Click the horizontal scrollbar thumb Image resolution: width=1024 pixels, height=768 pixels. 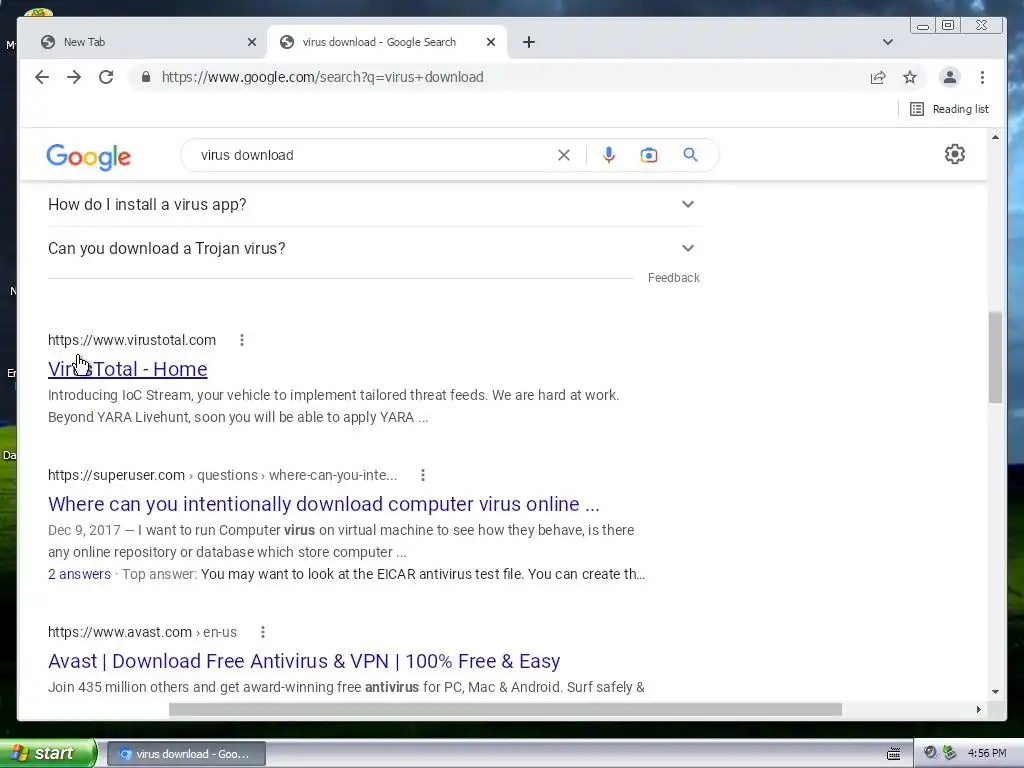(x=505, y=709)
